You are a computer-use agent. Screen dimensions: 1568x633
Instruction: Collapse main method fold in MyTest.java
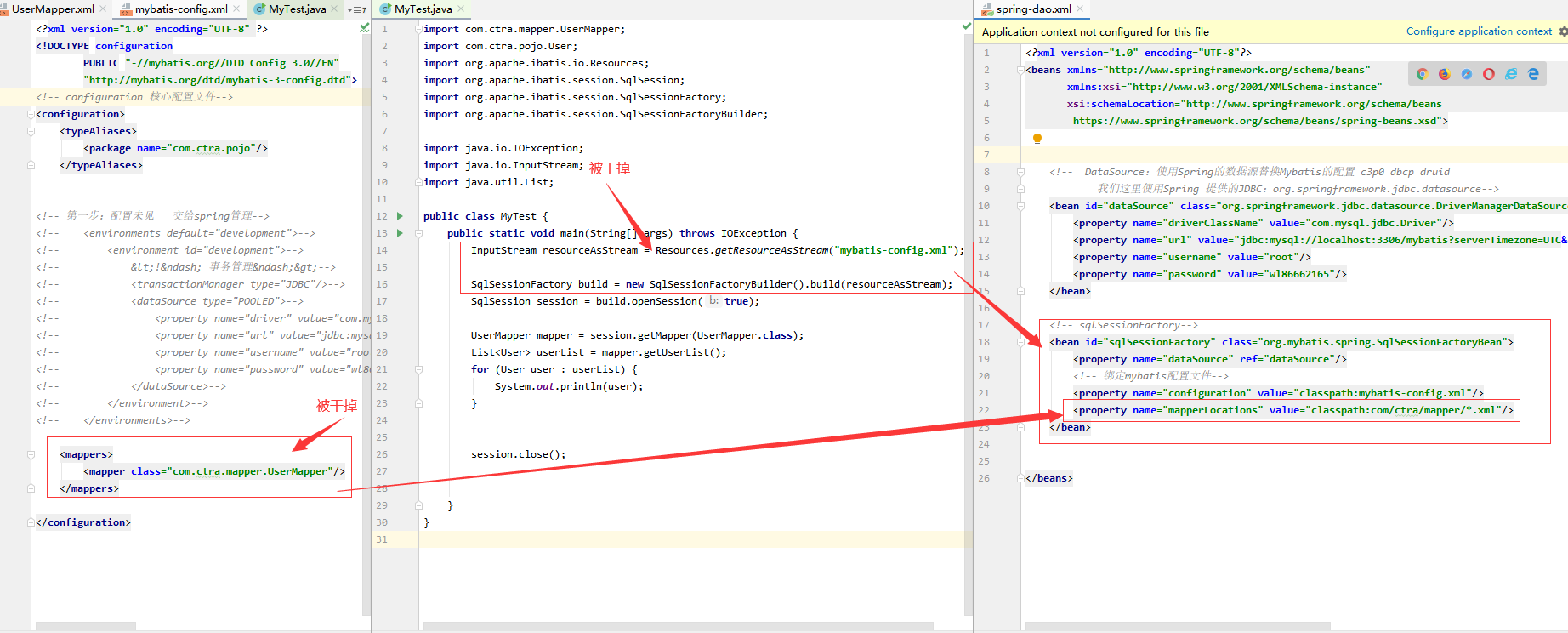click(418, 233)
